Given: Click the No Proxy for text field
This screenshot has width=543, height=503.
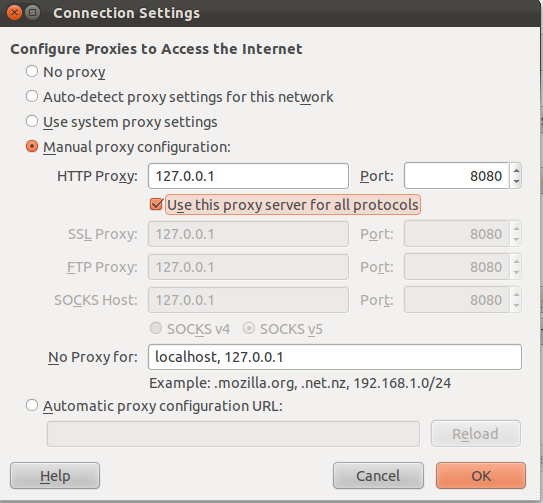Looking at the screenshot, I should (x=335, y=357).
